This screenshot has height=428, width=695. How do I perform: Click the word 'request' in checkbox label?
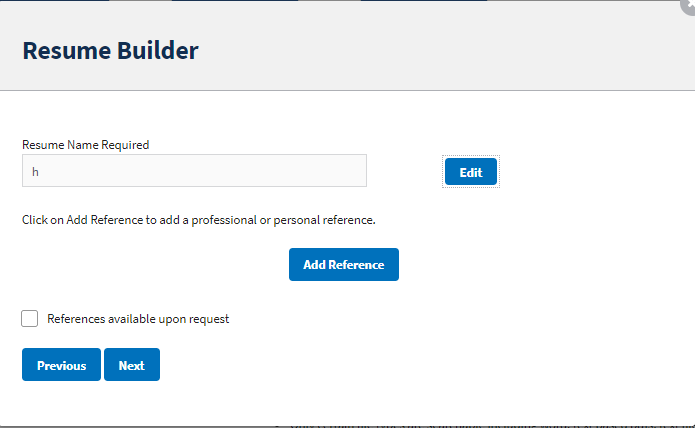[x=207, y=319]
